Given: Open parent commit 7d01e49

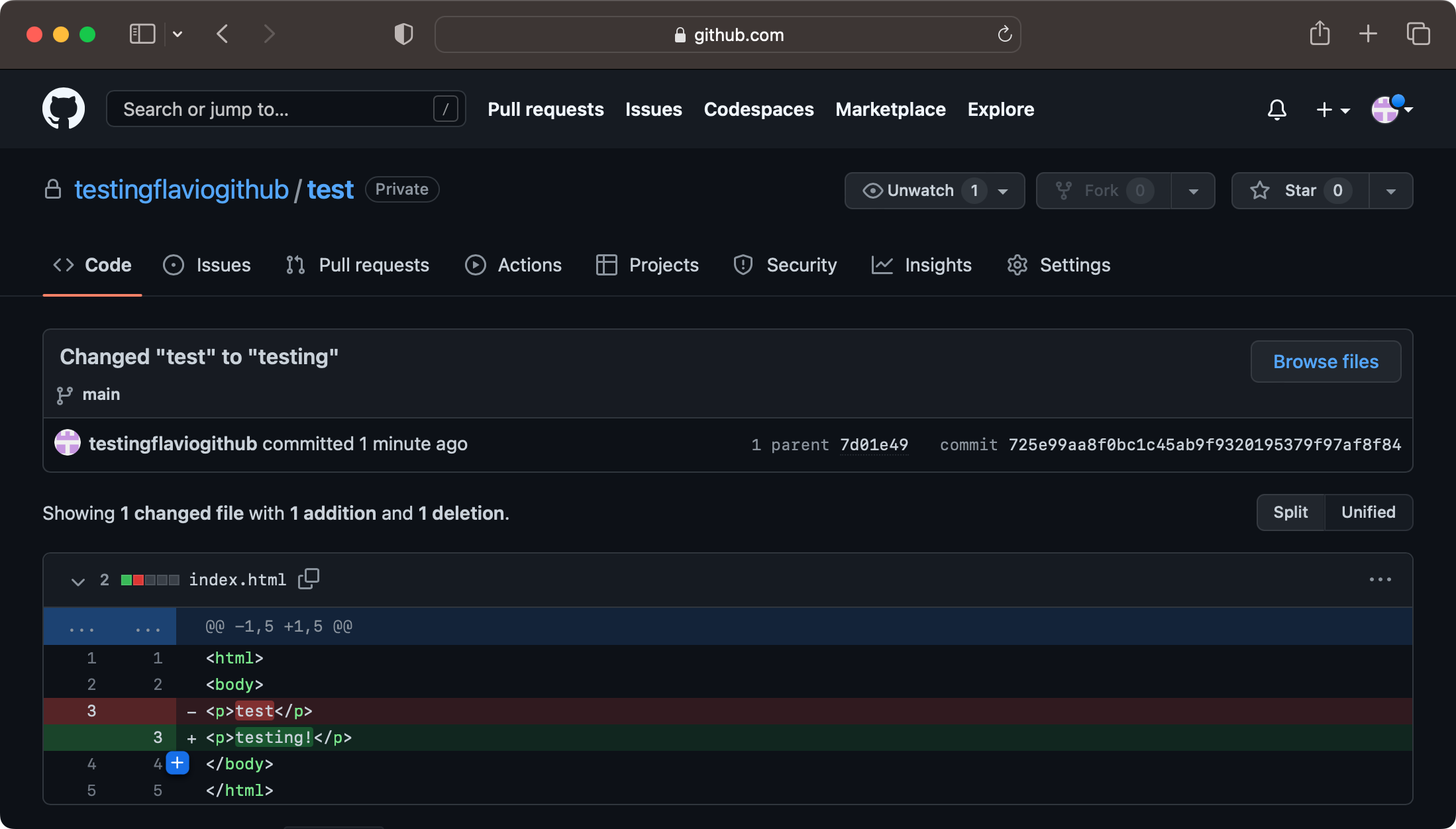Looking at the screenshot, I should point(874,444).
